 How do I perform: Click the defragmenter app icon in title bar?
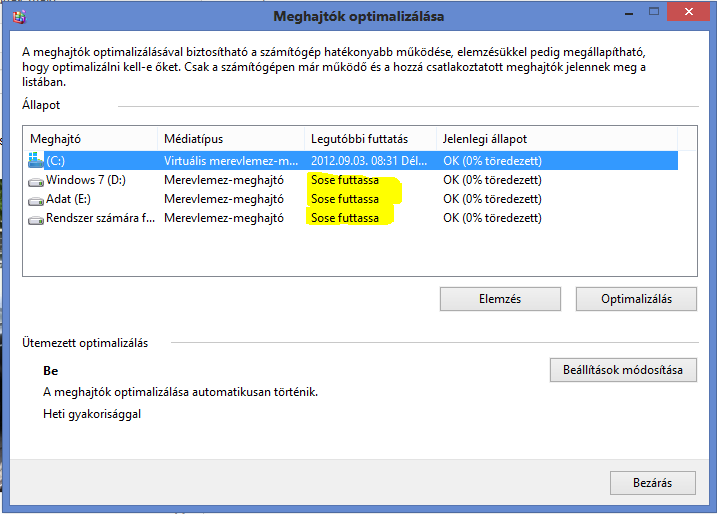tap(20, 17)
